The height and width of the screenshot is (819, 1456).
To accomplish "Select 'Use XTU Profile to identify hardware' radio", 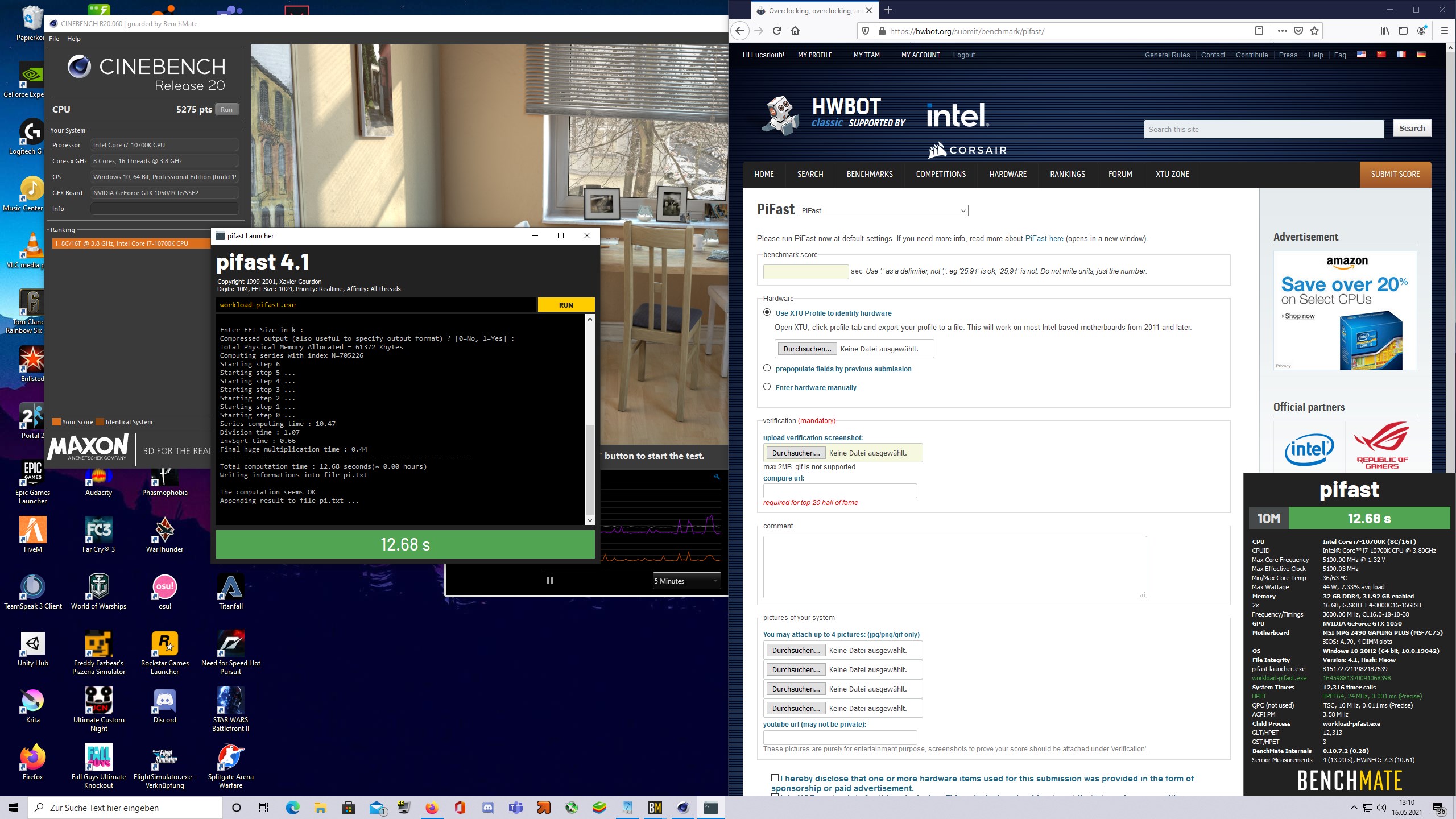I will tap(767, 312).
